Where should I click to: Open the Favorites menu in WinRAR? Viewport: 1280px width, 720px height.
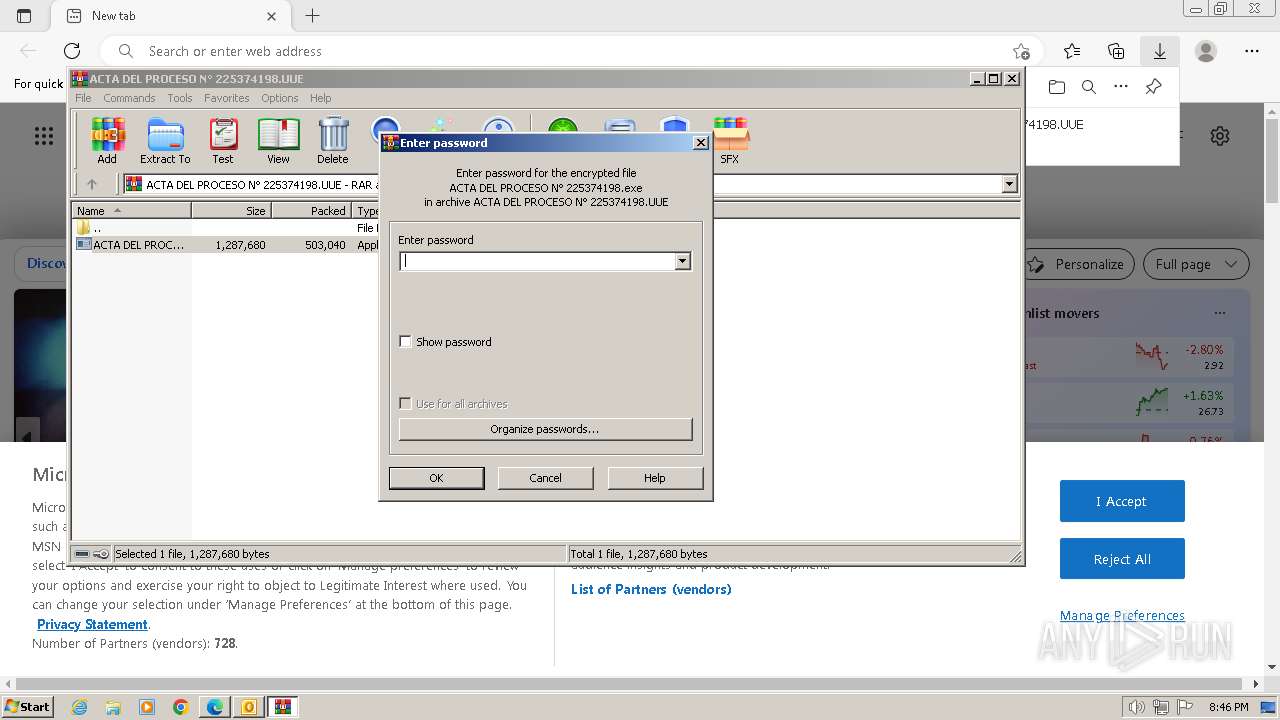(227, 98)
